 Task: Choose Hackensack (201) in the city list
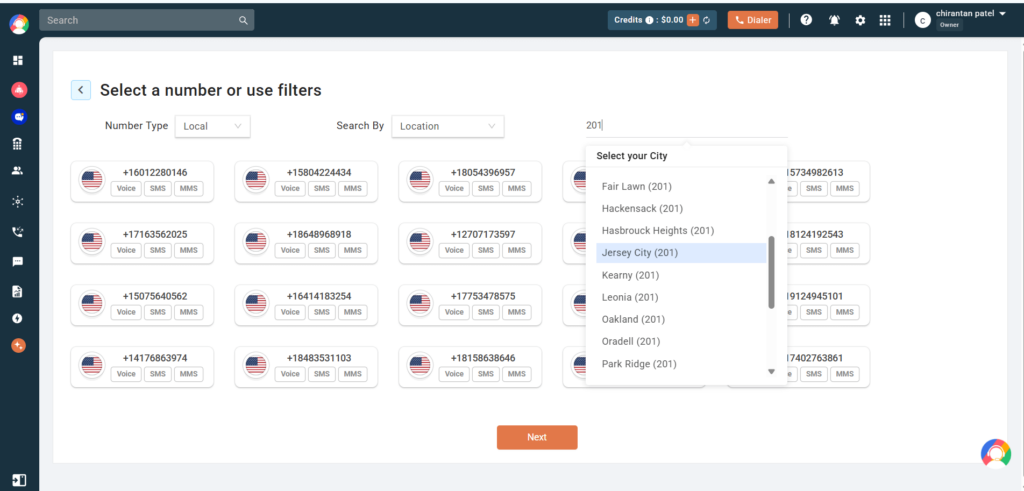(x=642, y=208)
